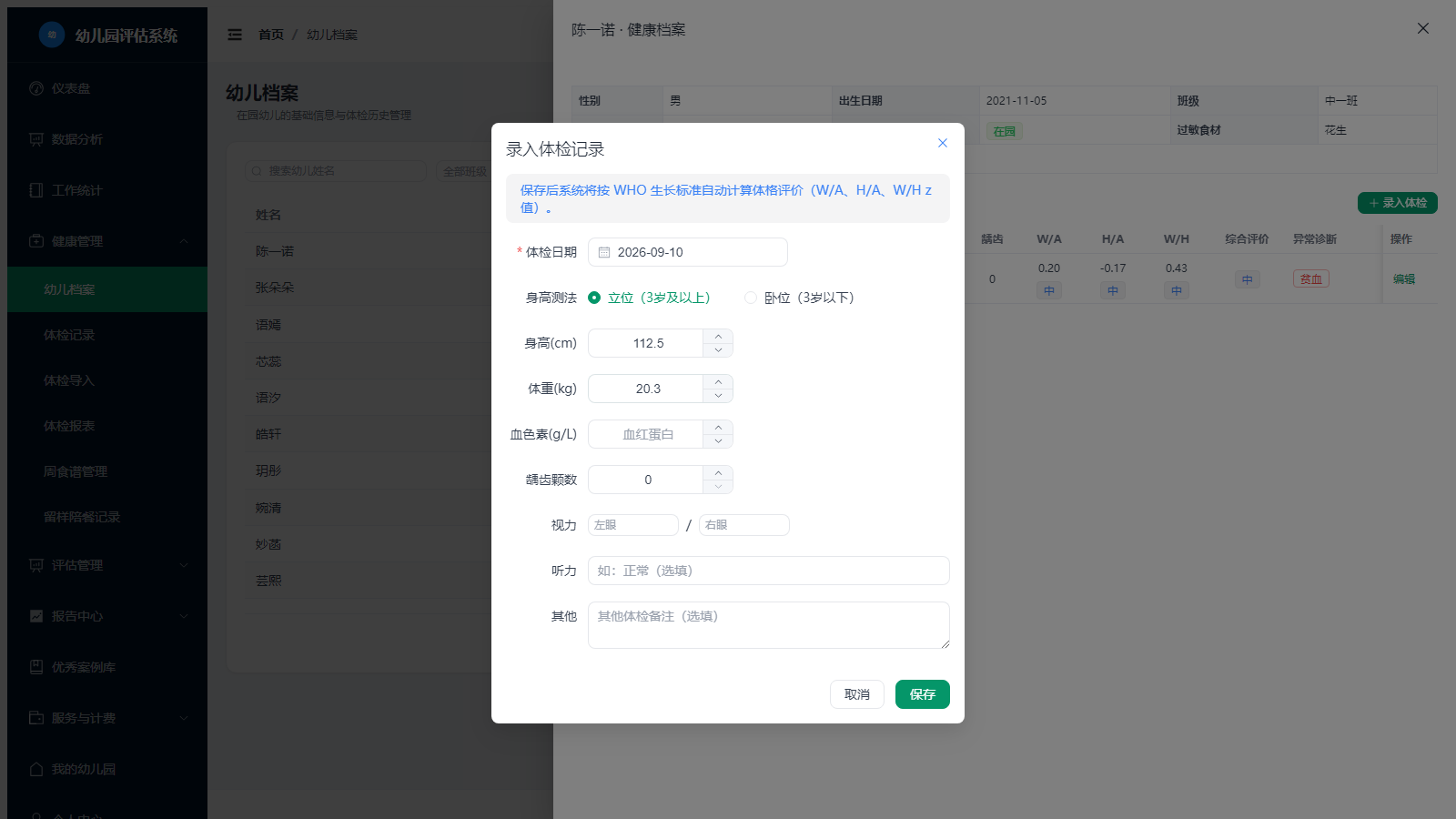Close the 陈一诺·健康档案 drawer

1423,29
